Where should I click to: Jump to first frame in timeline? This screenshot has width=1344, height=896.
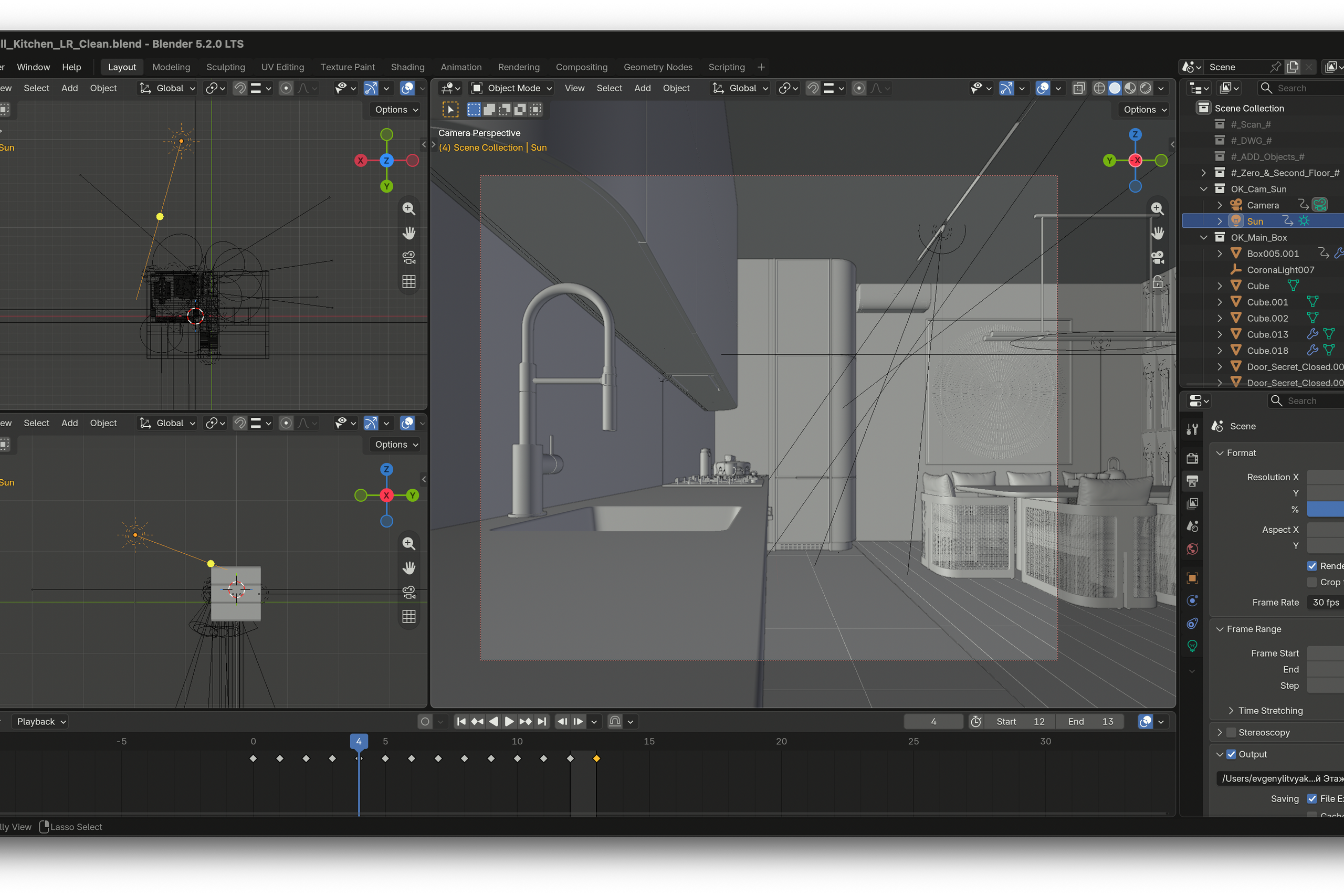pyautogui.click(x=461, y=722)
